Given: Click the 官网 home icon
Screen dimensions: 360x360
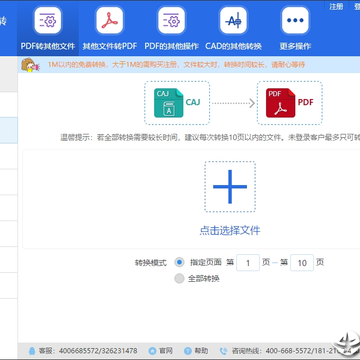Looking at the screenshot, I should [x=152, y=351].
